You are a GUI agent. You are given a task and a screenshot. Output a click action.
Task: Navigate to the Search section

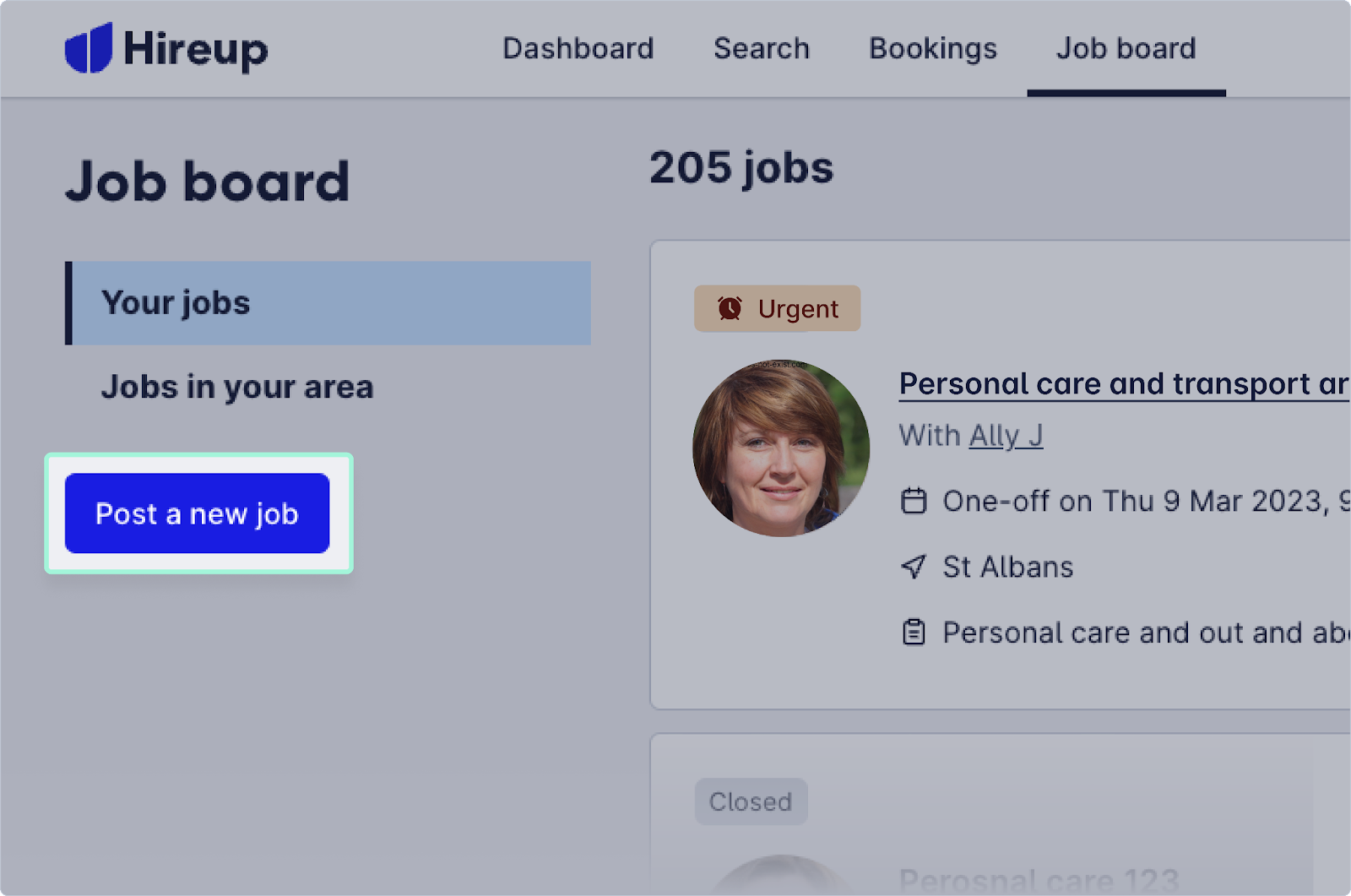761,48
